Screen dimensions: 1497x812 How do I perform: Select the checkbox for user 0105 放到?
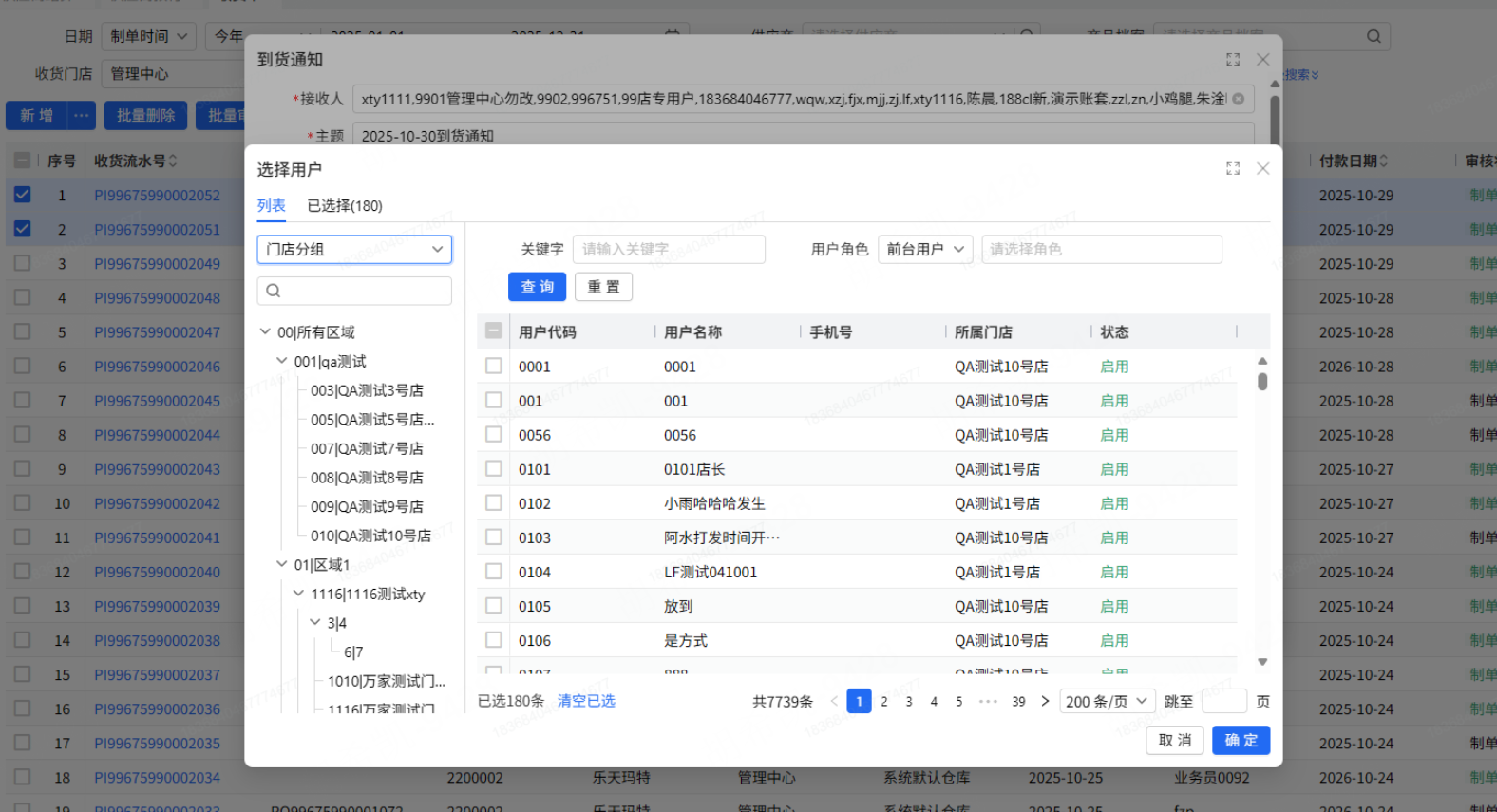494,606
